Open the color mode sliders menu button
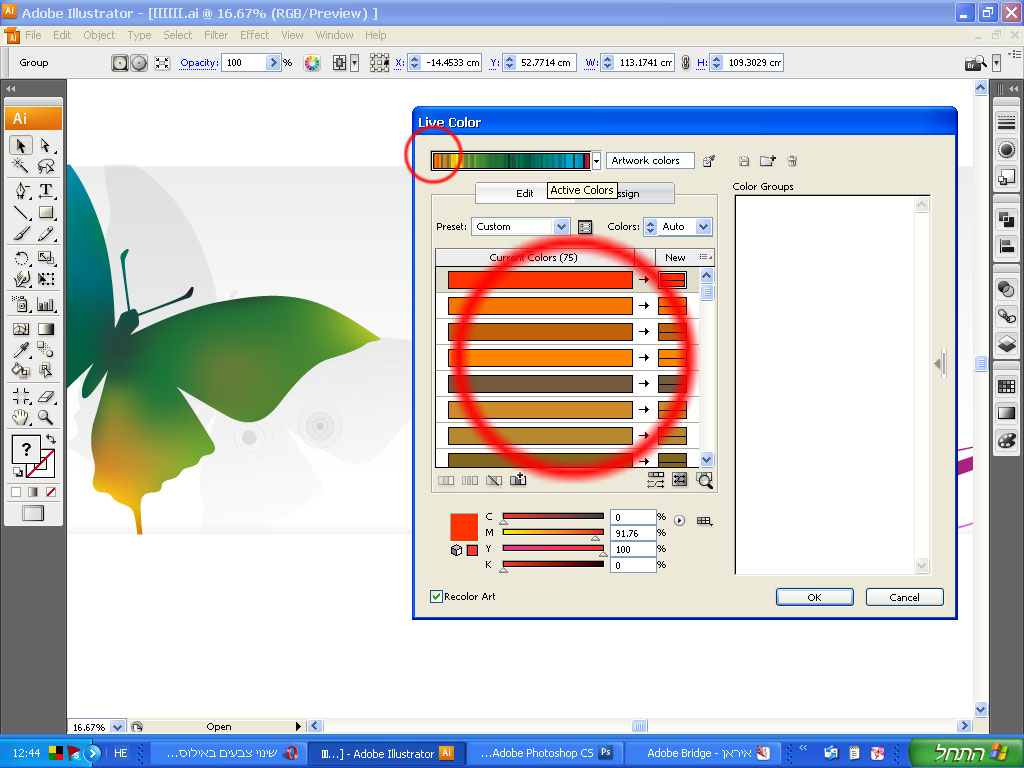The image size is (1024, 768). [x=680, y=520]
